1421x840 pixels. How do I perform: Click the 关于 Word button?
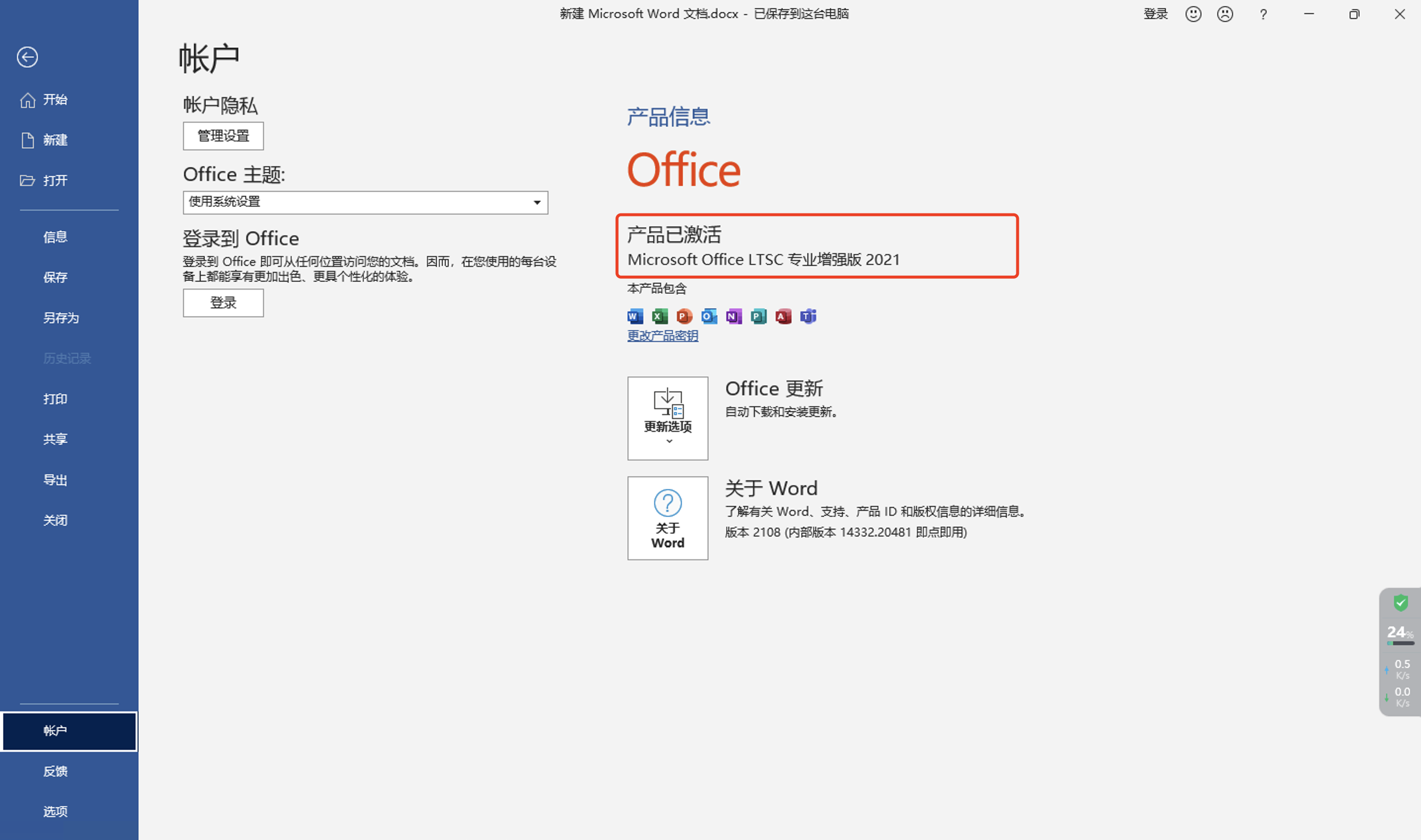[668, 518]
